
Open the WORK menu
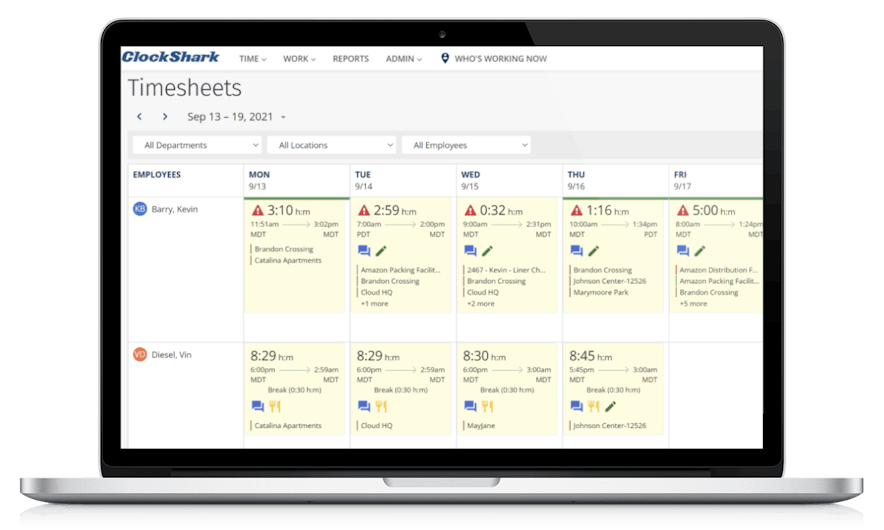[299, 59]
